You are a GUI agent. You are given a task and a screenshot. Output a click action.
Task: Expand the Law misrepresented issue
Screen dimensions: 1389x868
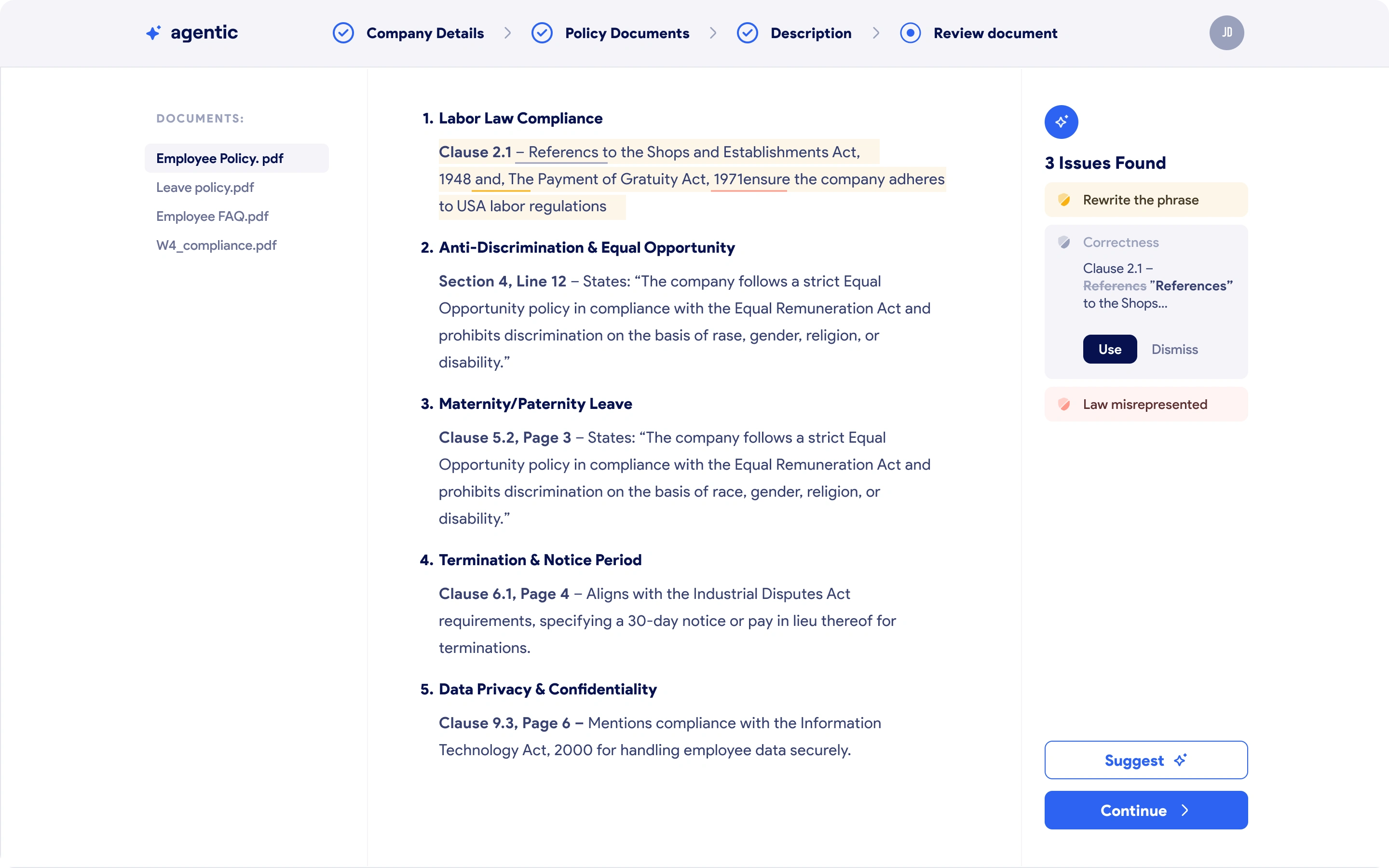pos(1144,404)
